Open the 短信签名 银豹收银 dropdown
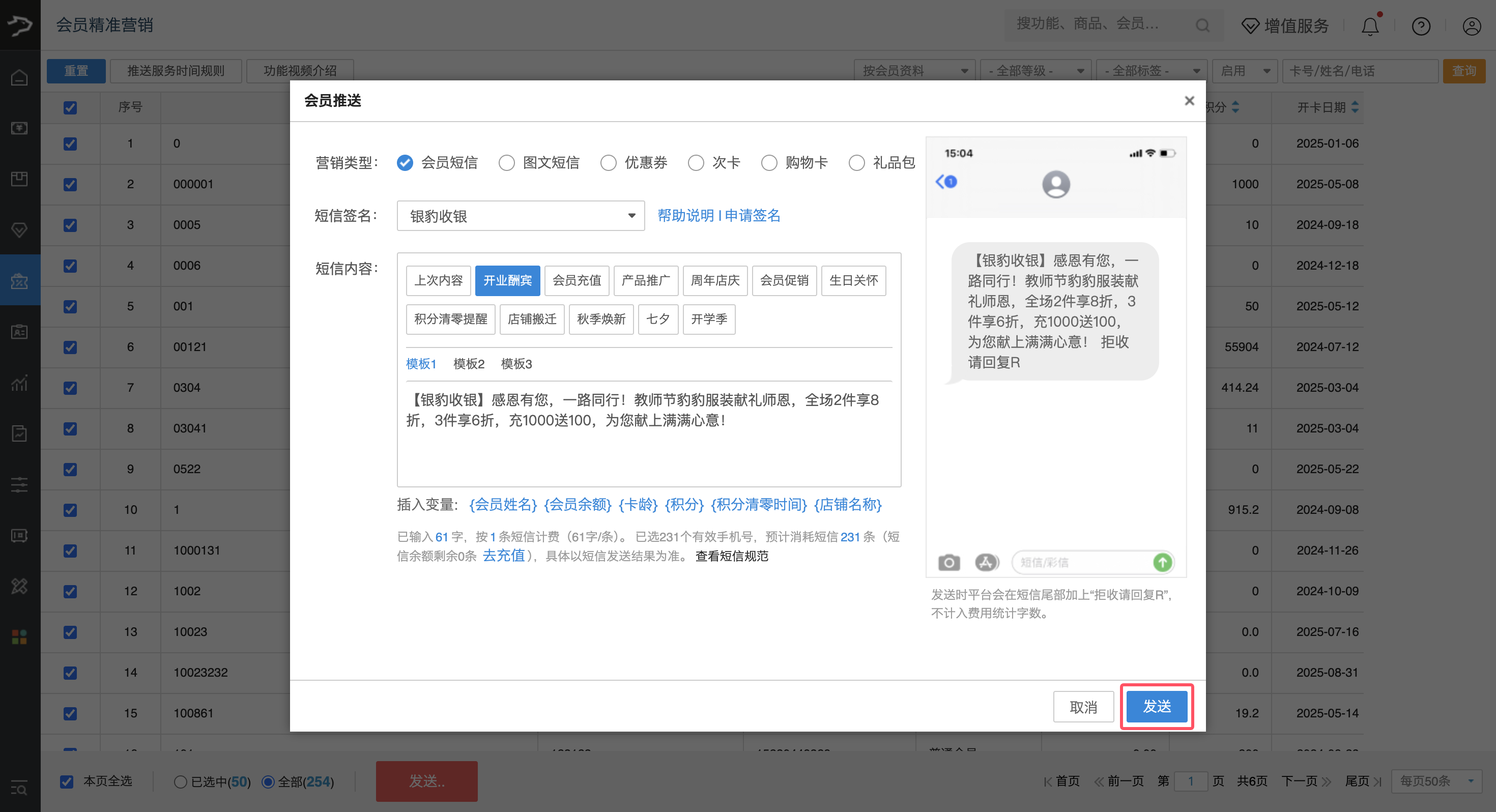The width and height of the screenshot is (1496, 812). pyautogui.click(x=521, y=216)
